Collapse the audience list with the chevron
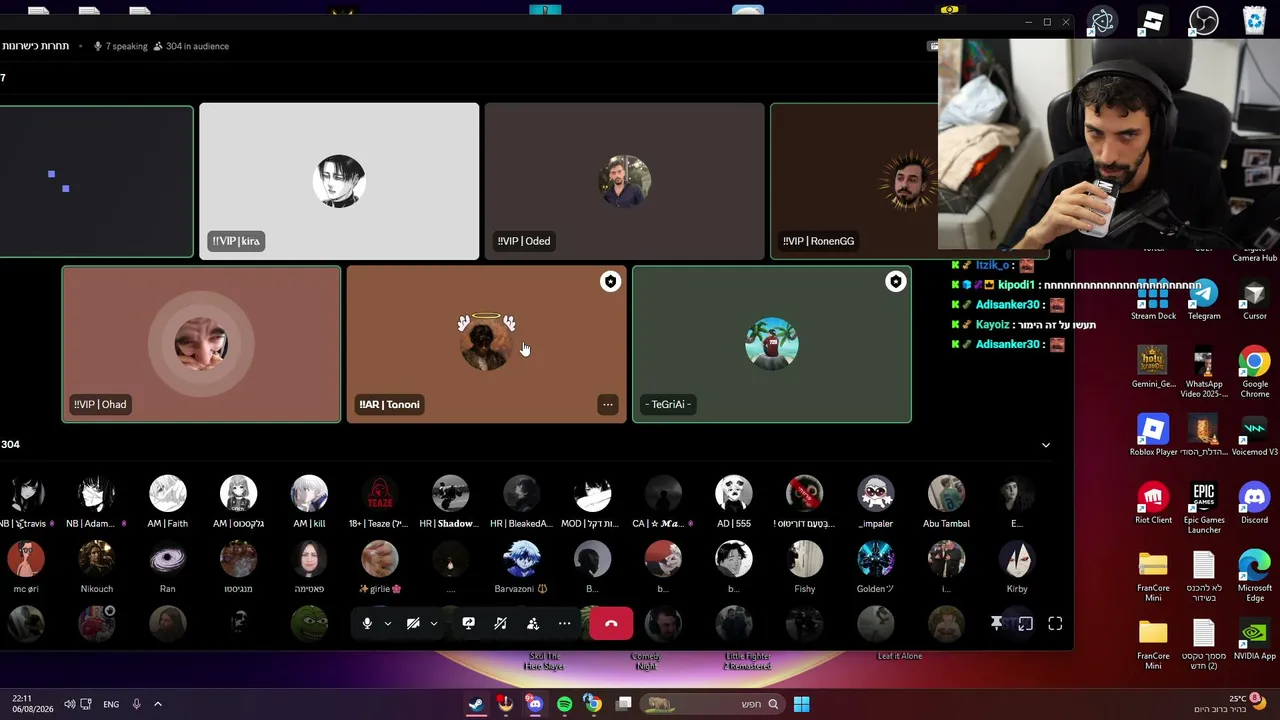This screenshot has height=720, width=1280. [x=1046, y=445]
